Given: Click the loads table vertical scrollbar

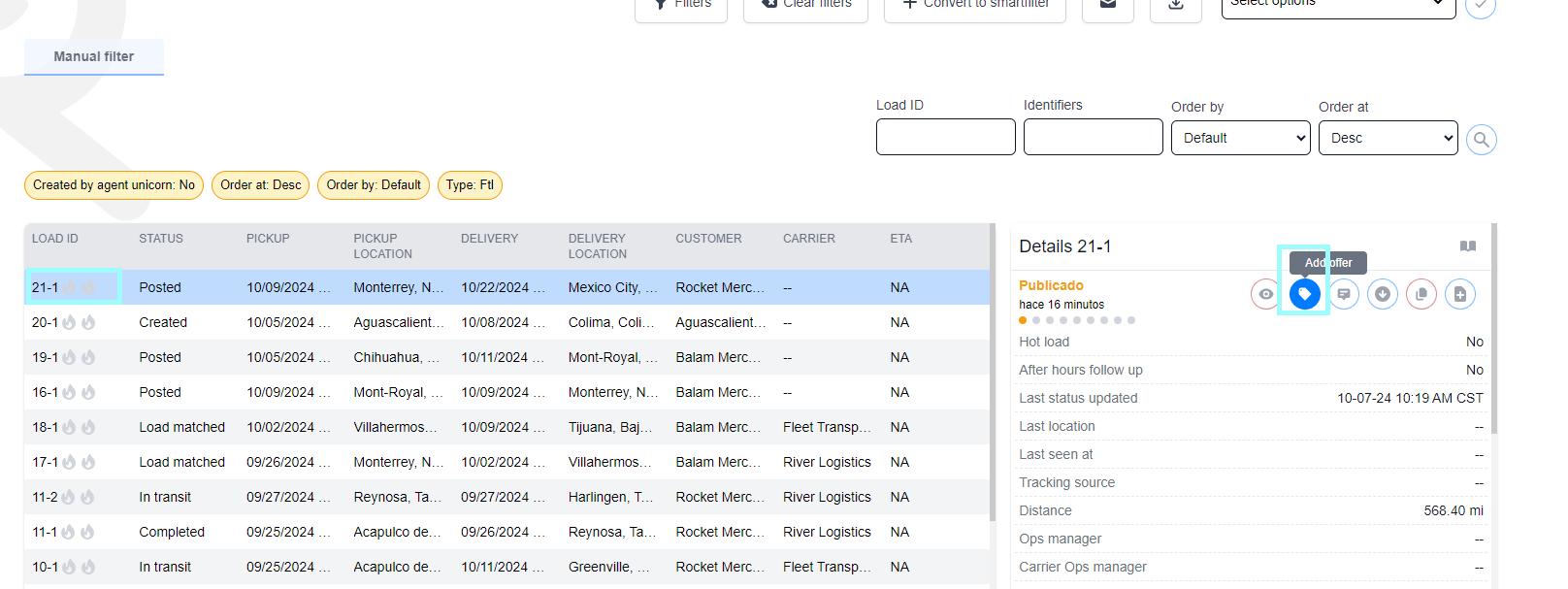Looking at the screenshot, I should (x=993, y=374).
